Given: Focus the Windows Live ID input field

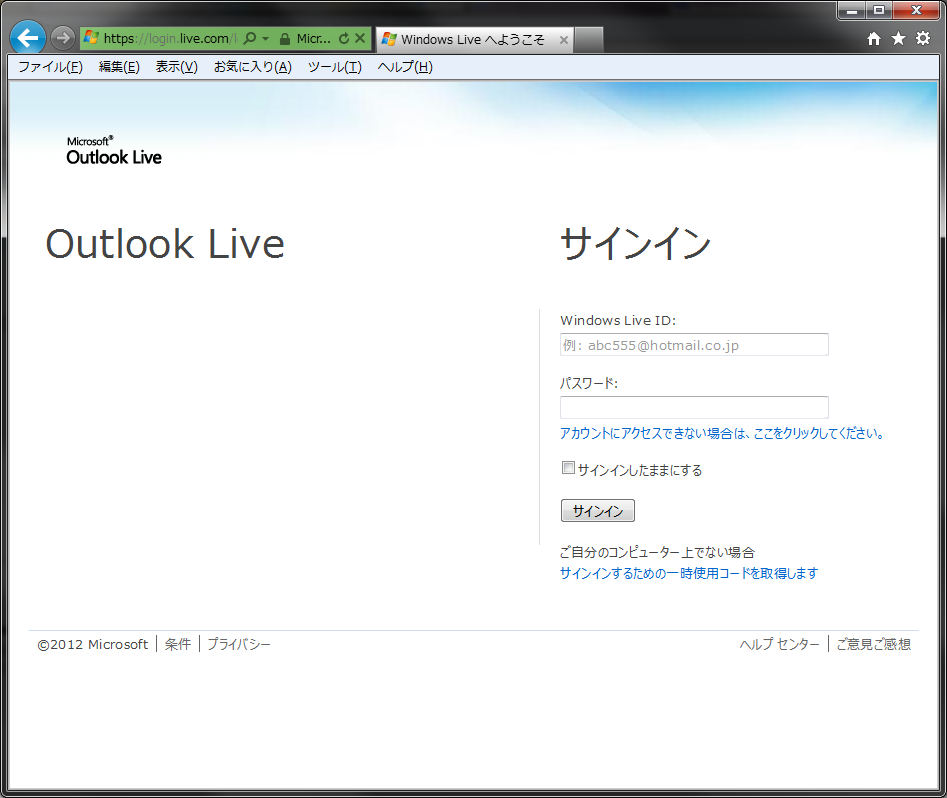Looking at the screenshot, I should (694, 344).
